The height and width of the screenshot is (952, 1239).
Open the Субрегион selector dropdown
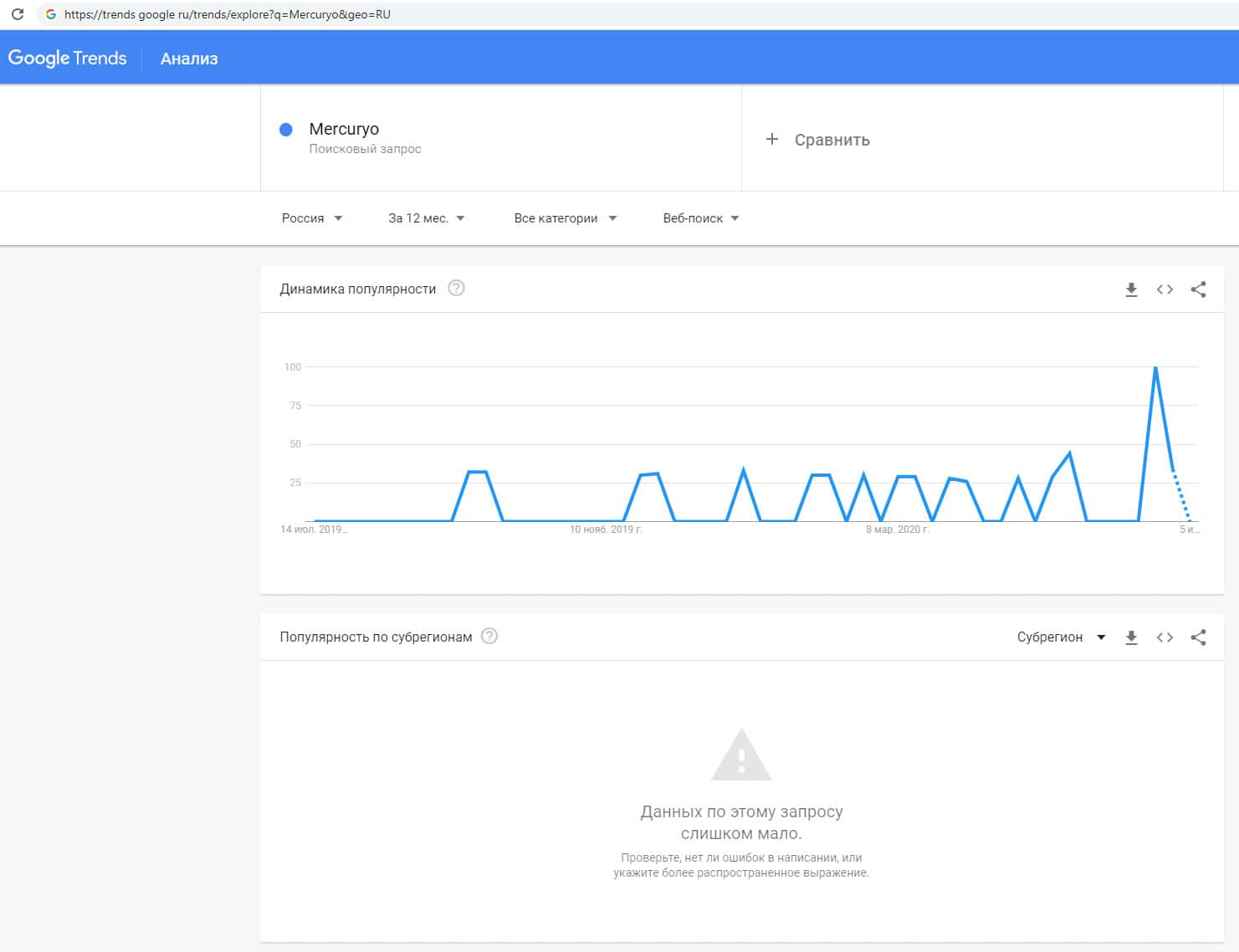(x=1061, y=637)
